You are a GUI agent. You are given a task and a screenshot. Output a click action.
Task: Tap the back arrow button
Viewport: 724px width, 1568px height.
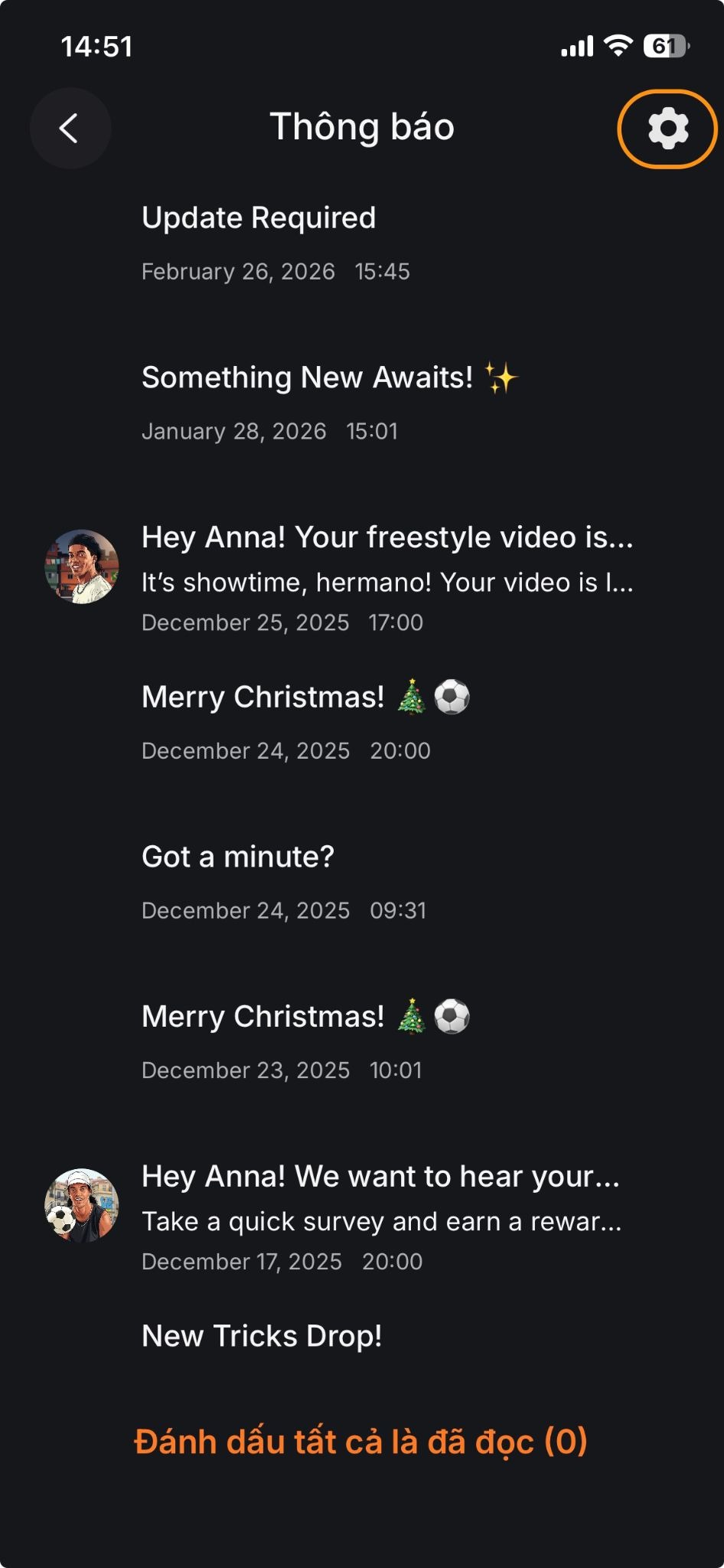pyautogui.click(x=70, y=128)
